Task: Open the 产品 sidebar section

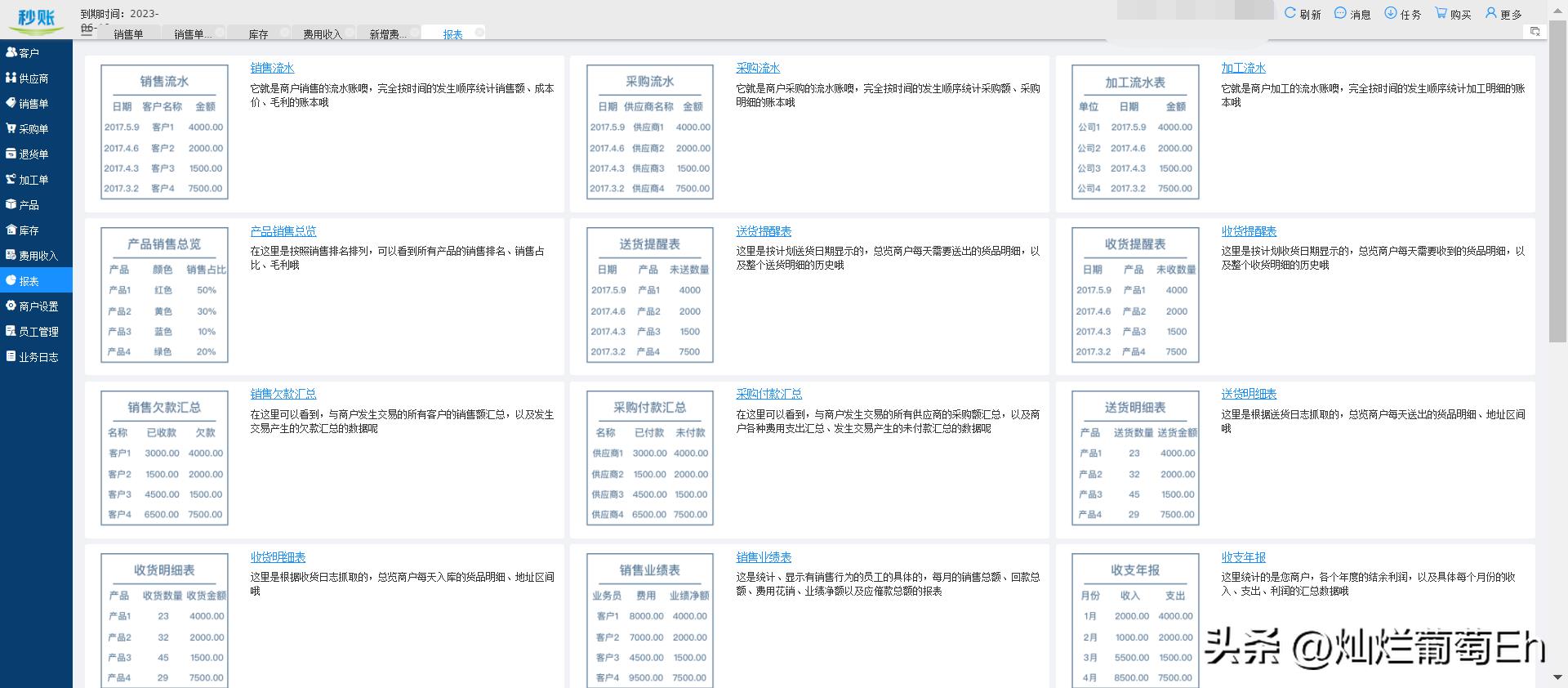Action: [36, 205]
